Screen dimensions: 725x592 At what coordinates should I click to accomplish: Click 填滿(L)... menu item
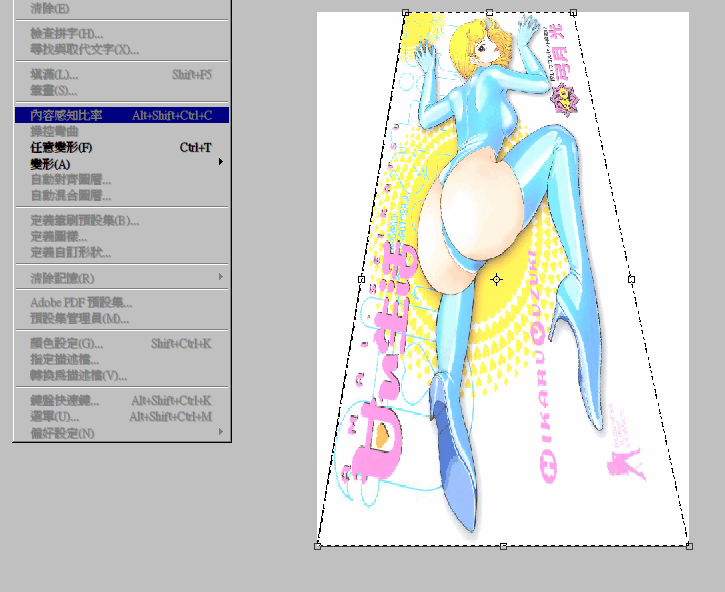(122, 74)
